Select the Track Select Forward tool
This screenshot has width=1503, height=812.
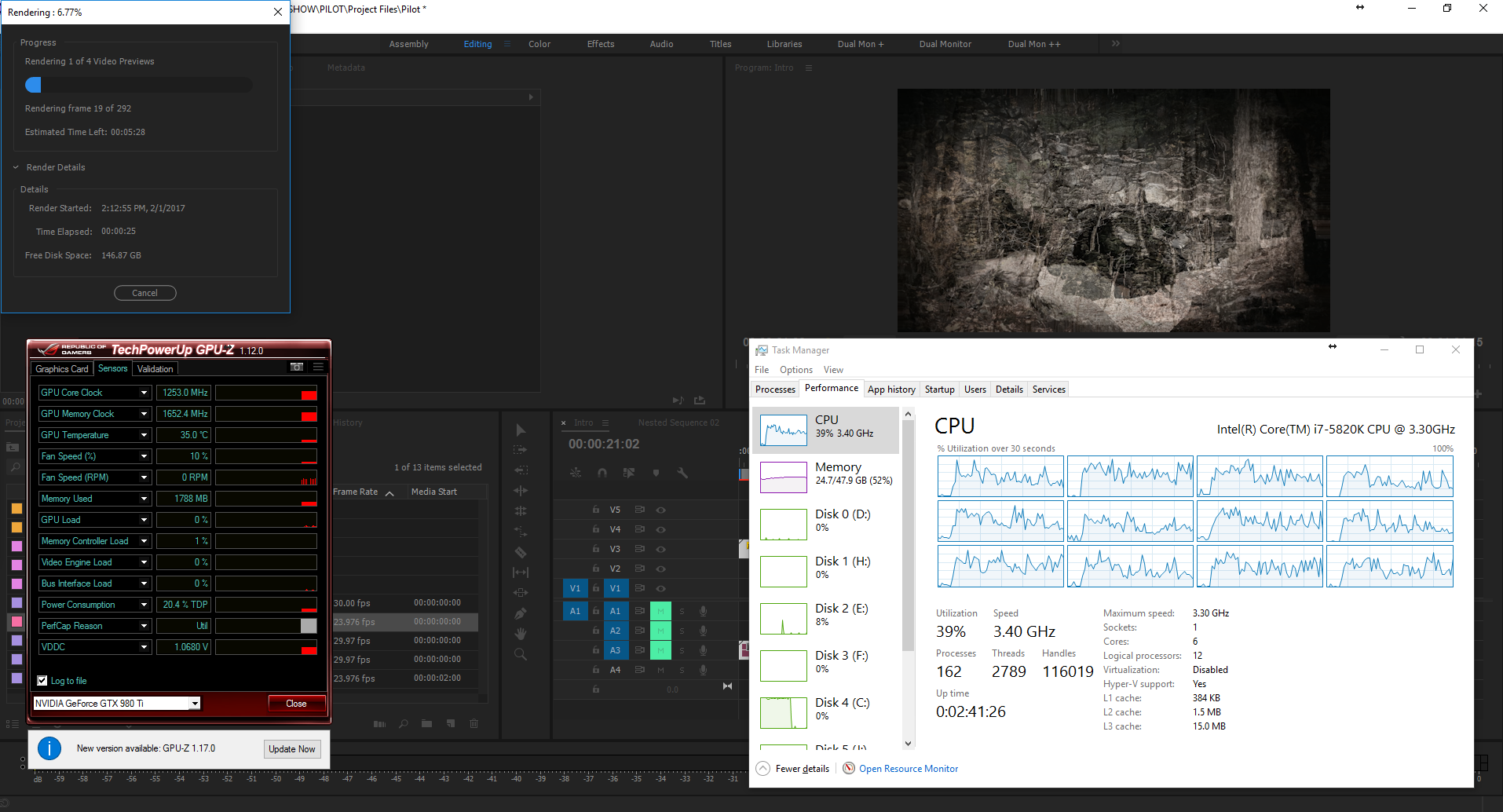click(x=521, y=450)
